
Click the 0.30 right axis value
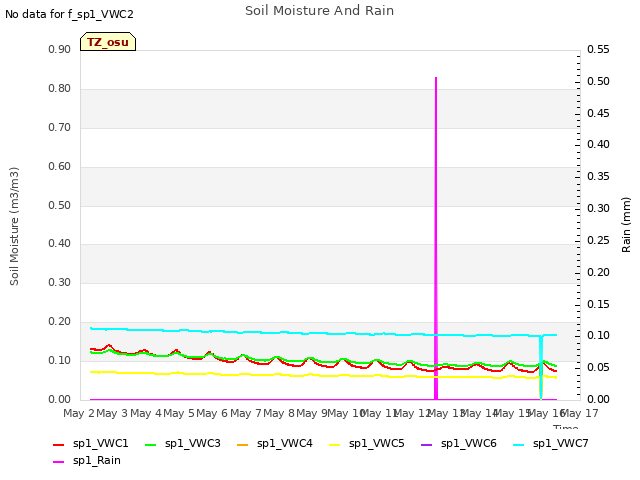click(x=598, y=209)
